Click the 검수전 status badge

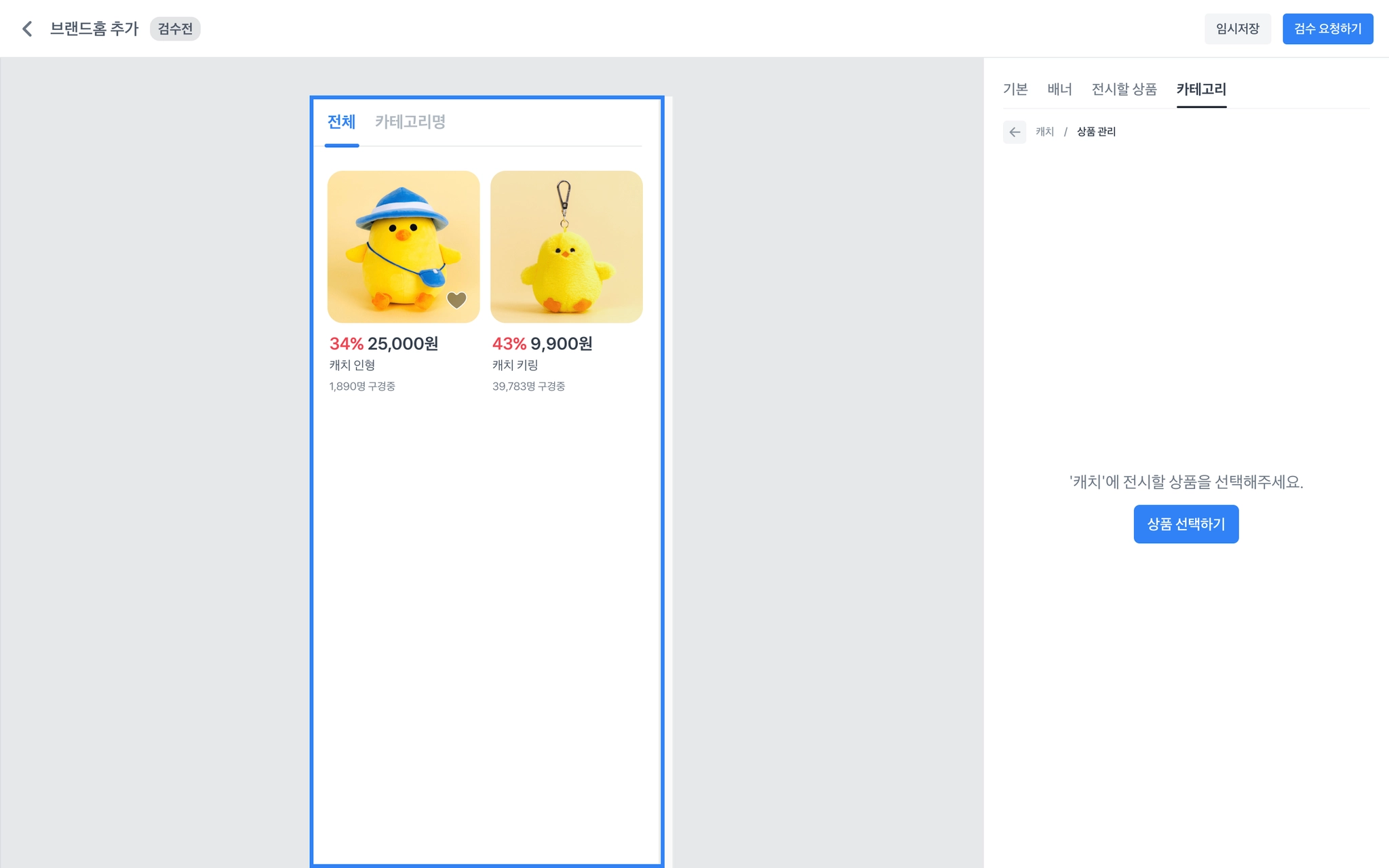click(175, 28)
